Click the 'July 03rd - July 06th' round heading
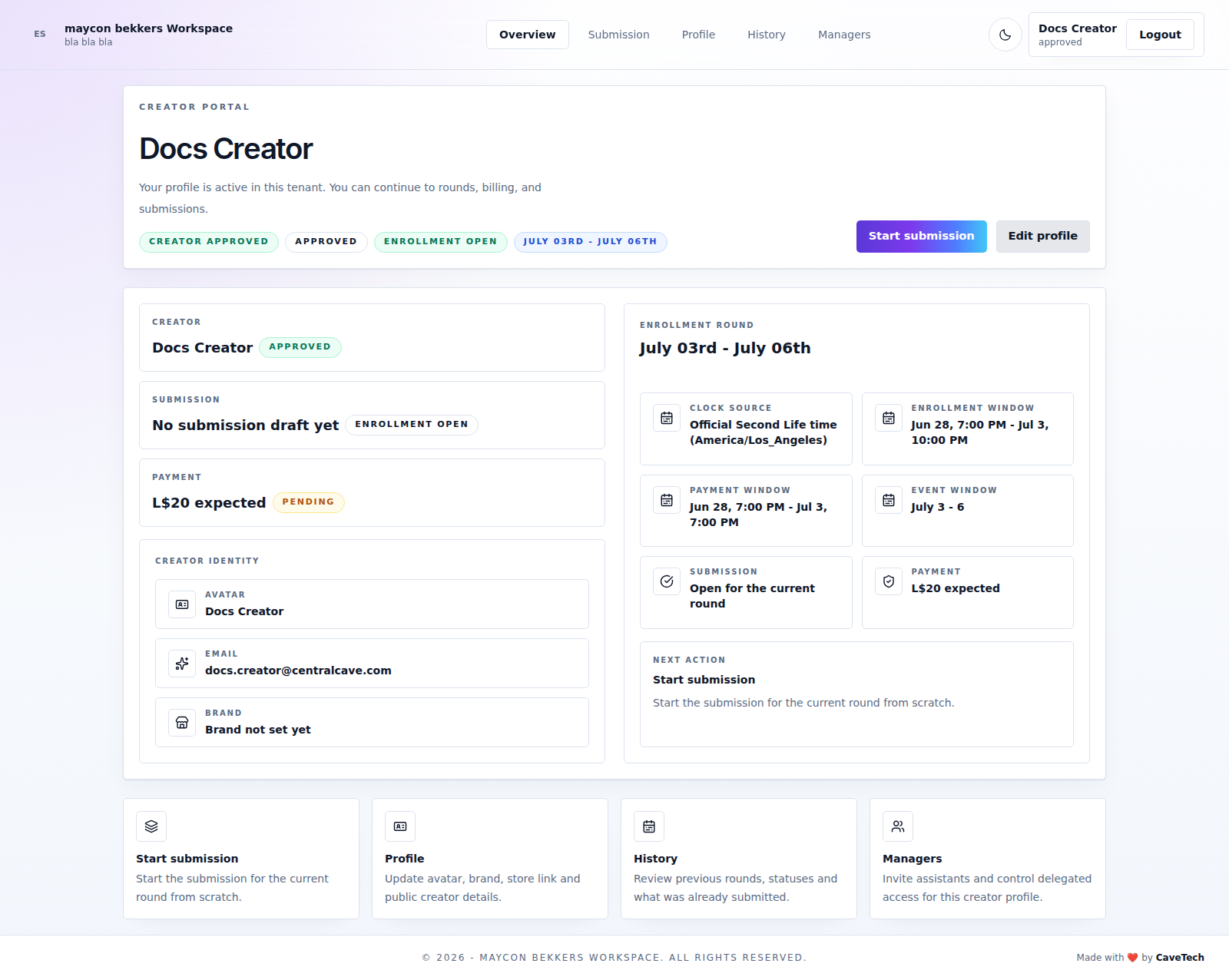The width and height of the screenshot is (1229, 980). (x=725, y=348)
